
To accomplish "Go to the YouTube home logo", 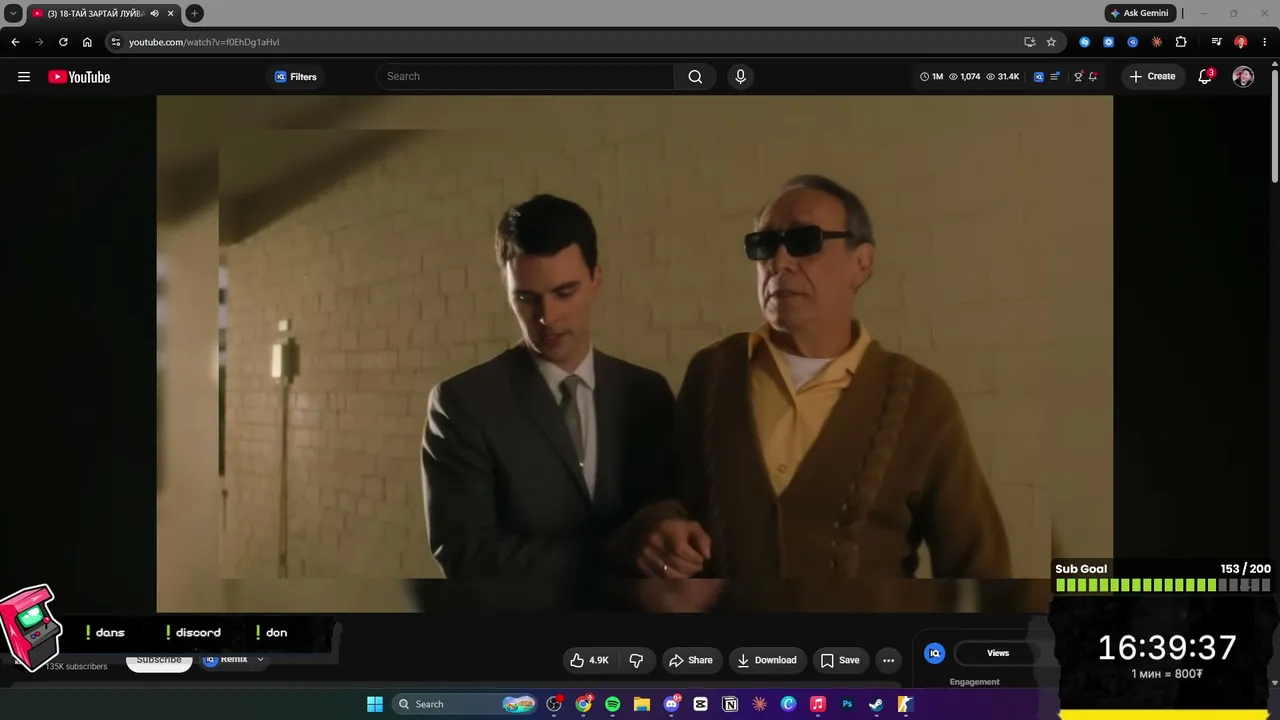I will pyautogui.click(x=79, y=77).
